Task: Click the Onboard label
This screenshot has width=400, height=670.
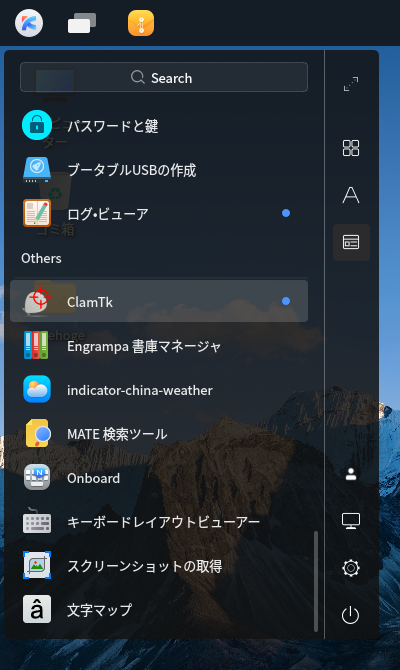Action: click(94, 478)
